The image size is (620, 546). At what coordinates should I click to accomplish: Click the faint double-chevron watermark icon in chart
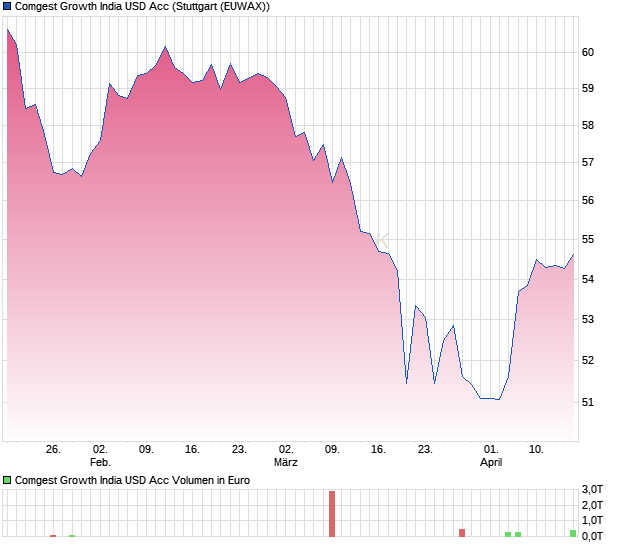[381, 240]
